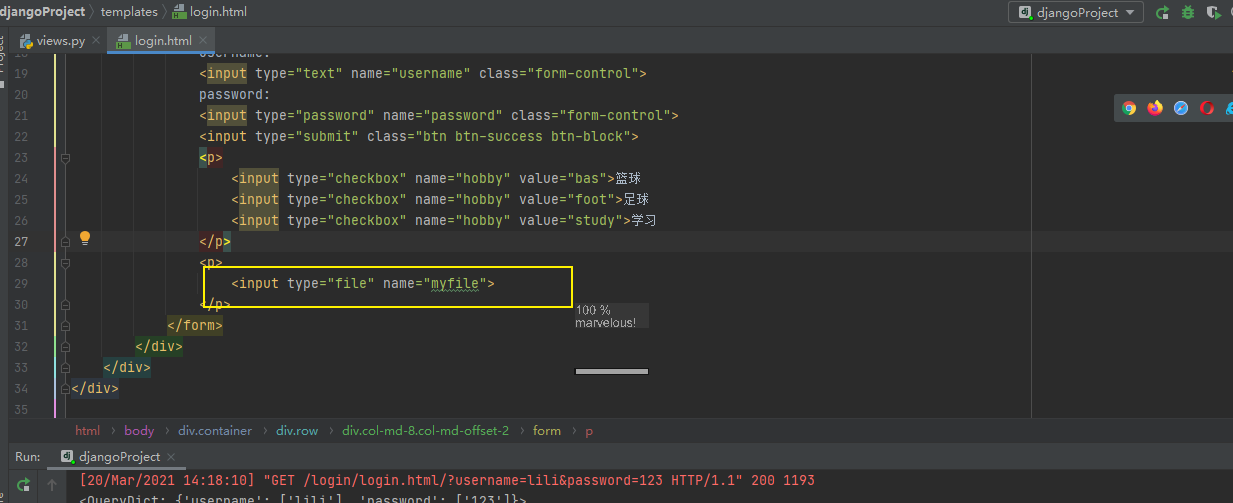Close the login.html tab
Screen dimensions: 1233x503
point(202,41)
